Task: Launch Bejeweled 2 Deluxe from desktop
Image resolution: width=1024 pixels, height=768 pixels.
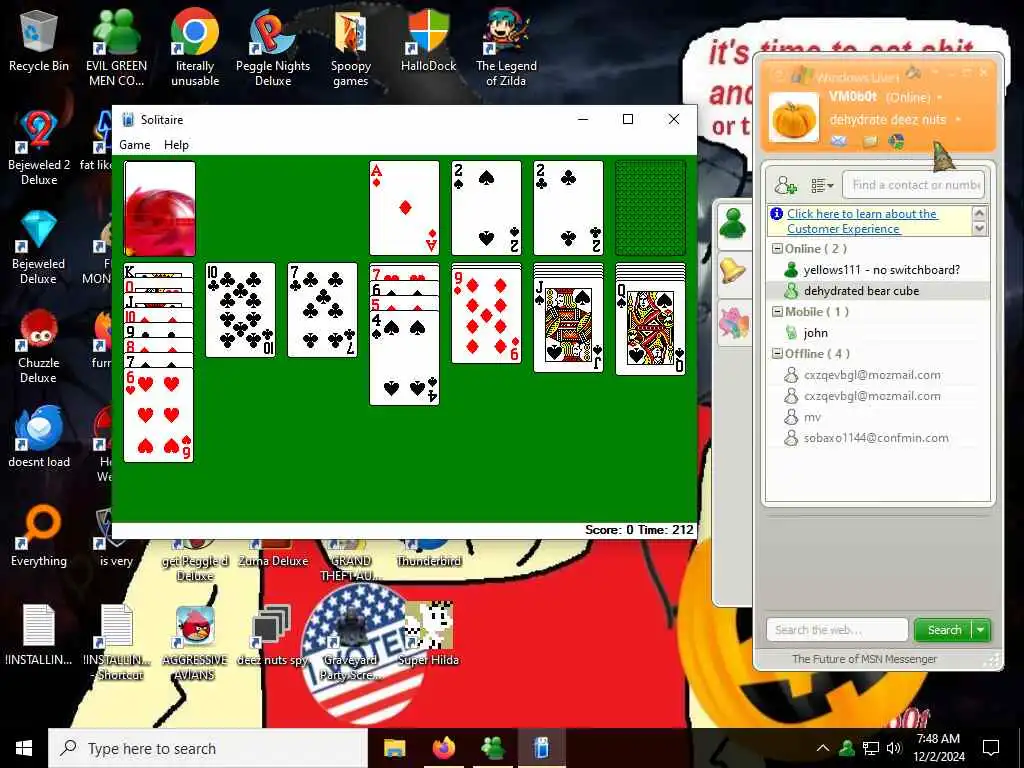Action: (39, 148)
